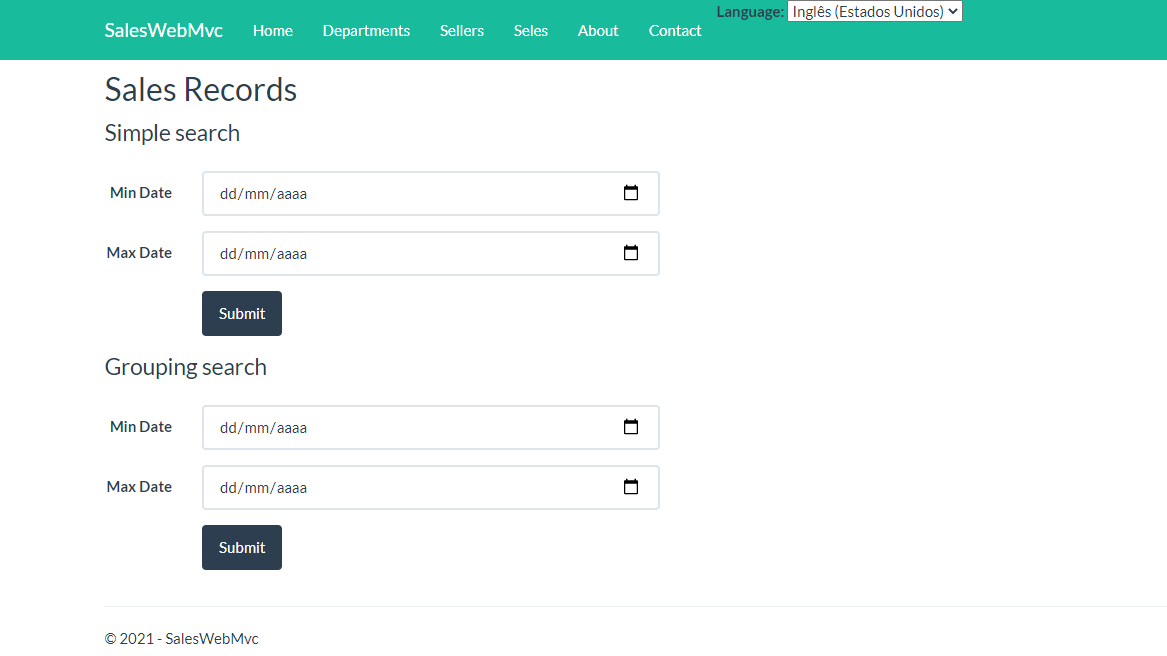This screenshot has width=1167, height=656.
Task: Submit the Grouping search form
Action: pyautogui.click(x=241, y=547)
